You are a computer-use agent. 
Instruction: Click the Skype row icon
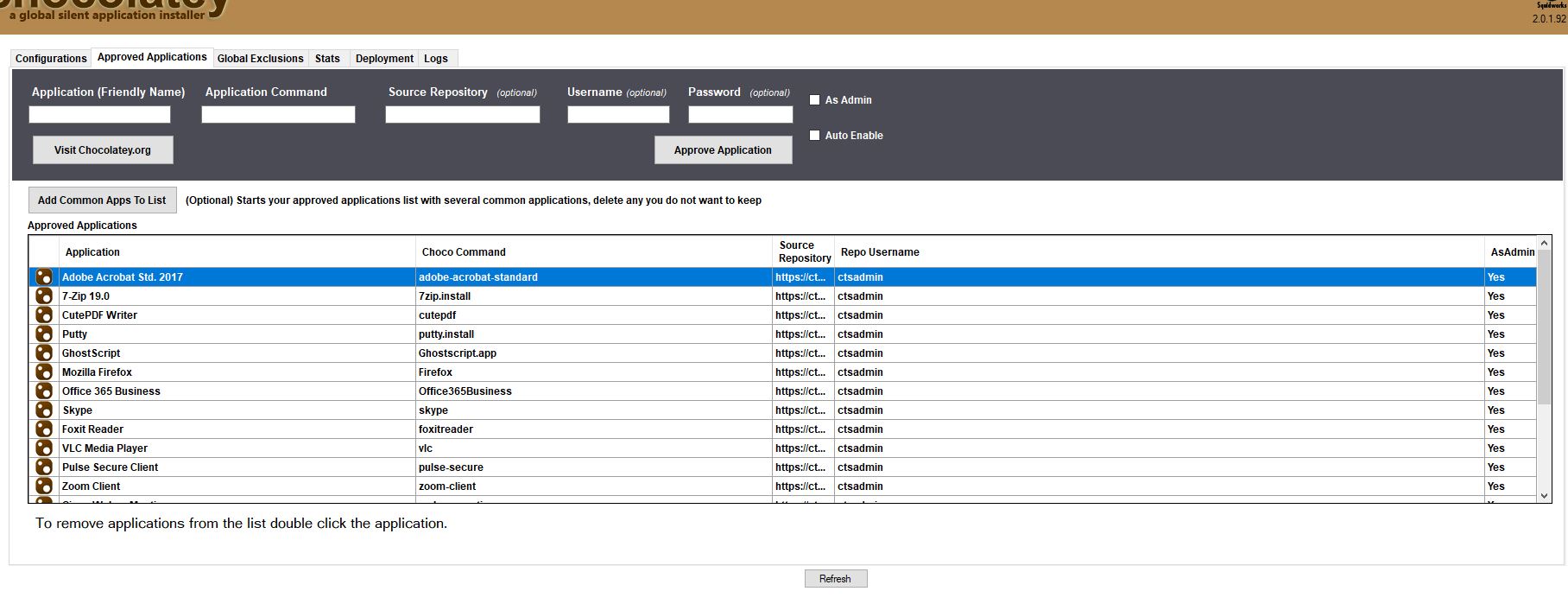coord(44,410)
